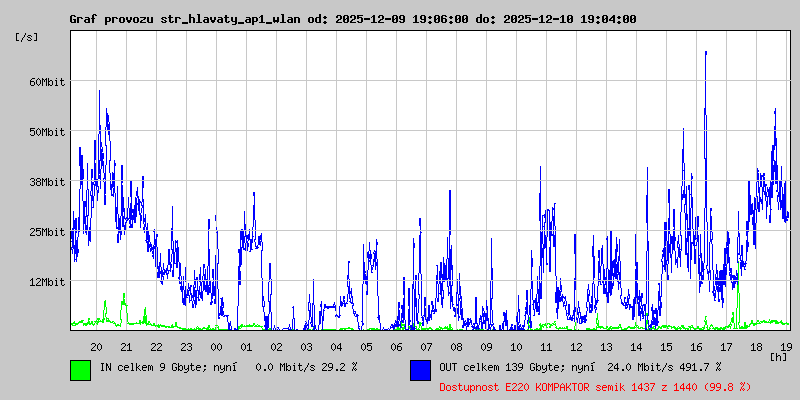Click hour label '05' on time axis
This screenshot has width=800, height=400.
pos(366,347)
